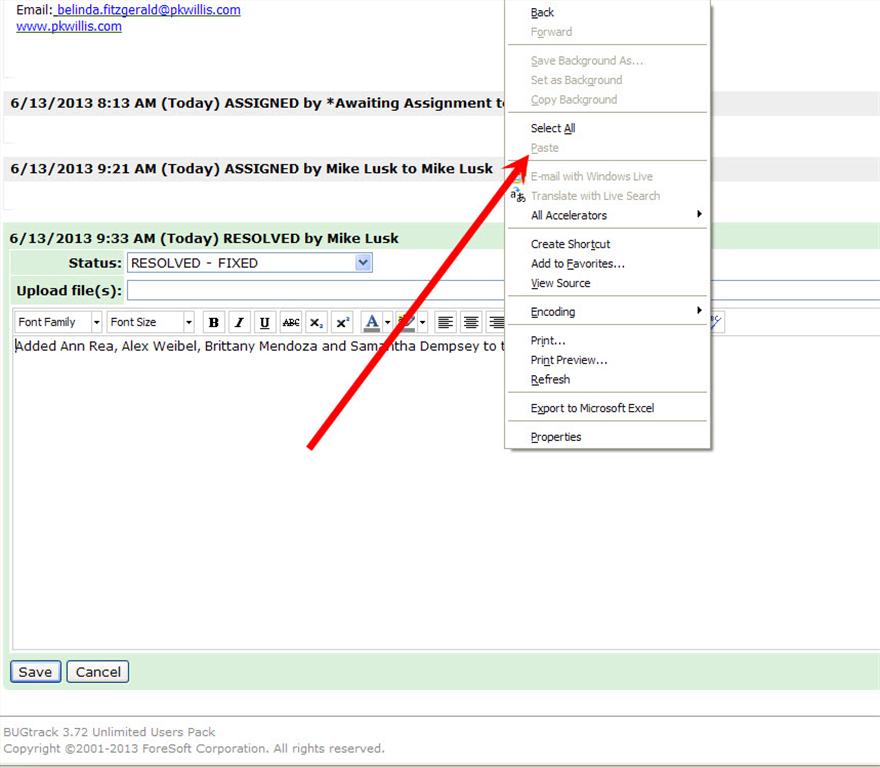880x768 pixels.
Task: Select Export to Microsoft Excel
Action: [592, 408]
